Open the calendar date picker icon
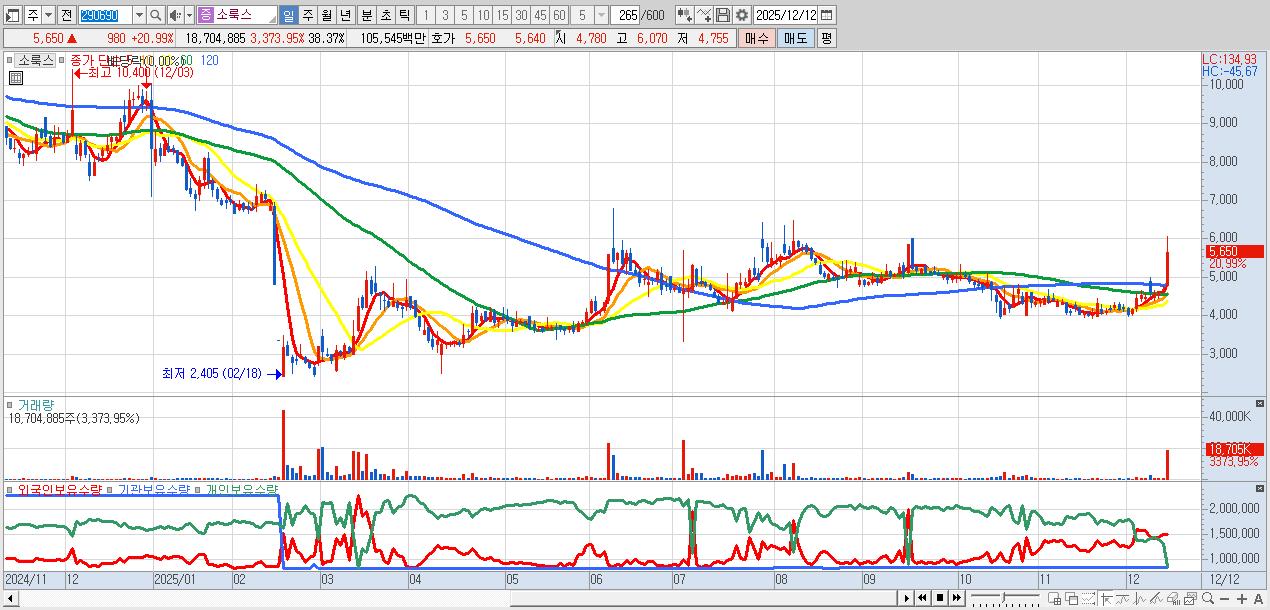This screenshot has width=1270, height=610. (826, 15)
